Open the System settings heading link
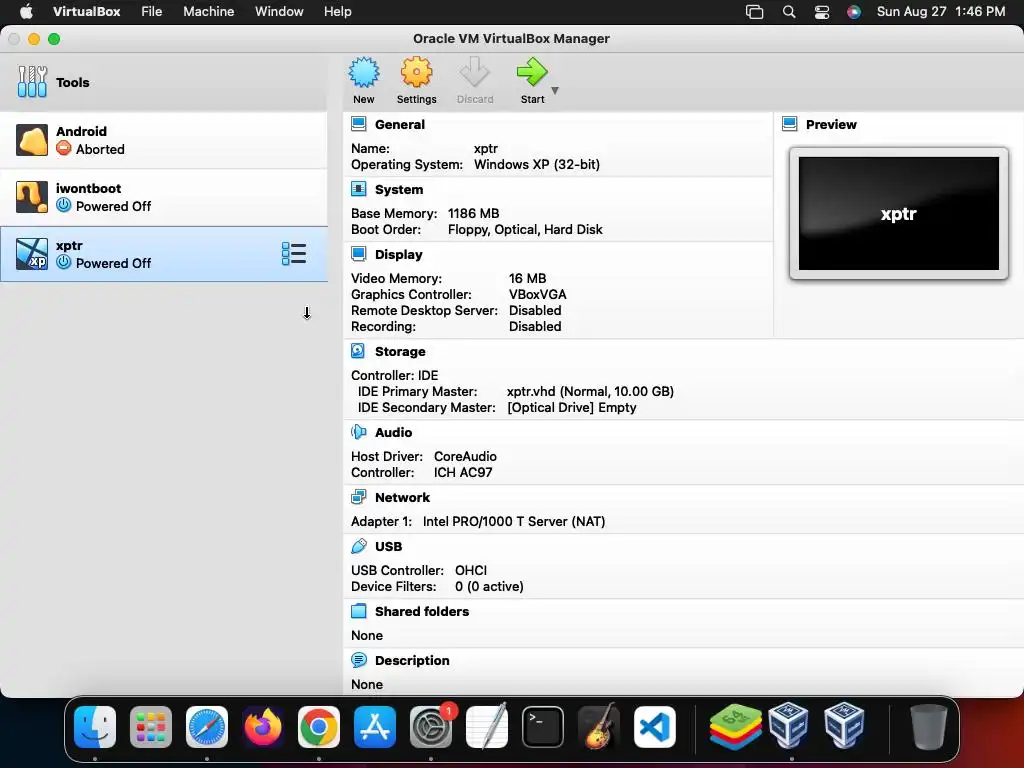This screenshot has width=1024, height=768. point(399,189)
